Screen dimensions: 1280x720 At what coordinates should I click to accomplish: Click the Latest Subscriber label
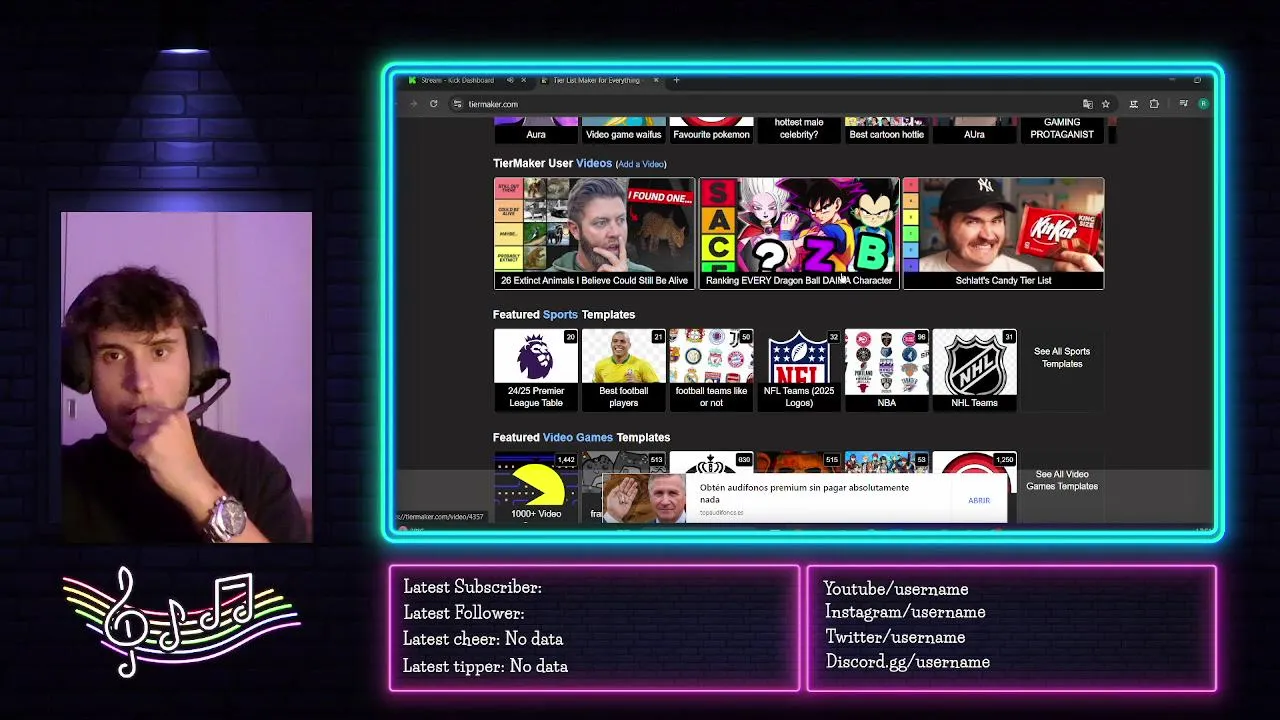click(x=472, y=587)
